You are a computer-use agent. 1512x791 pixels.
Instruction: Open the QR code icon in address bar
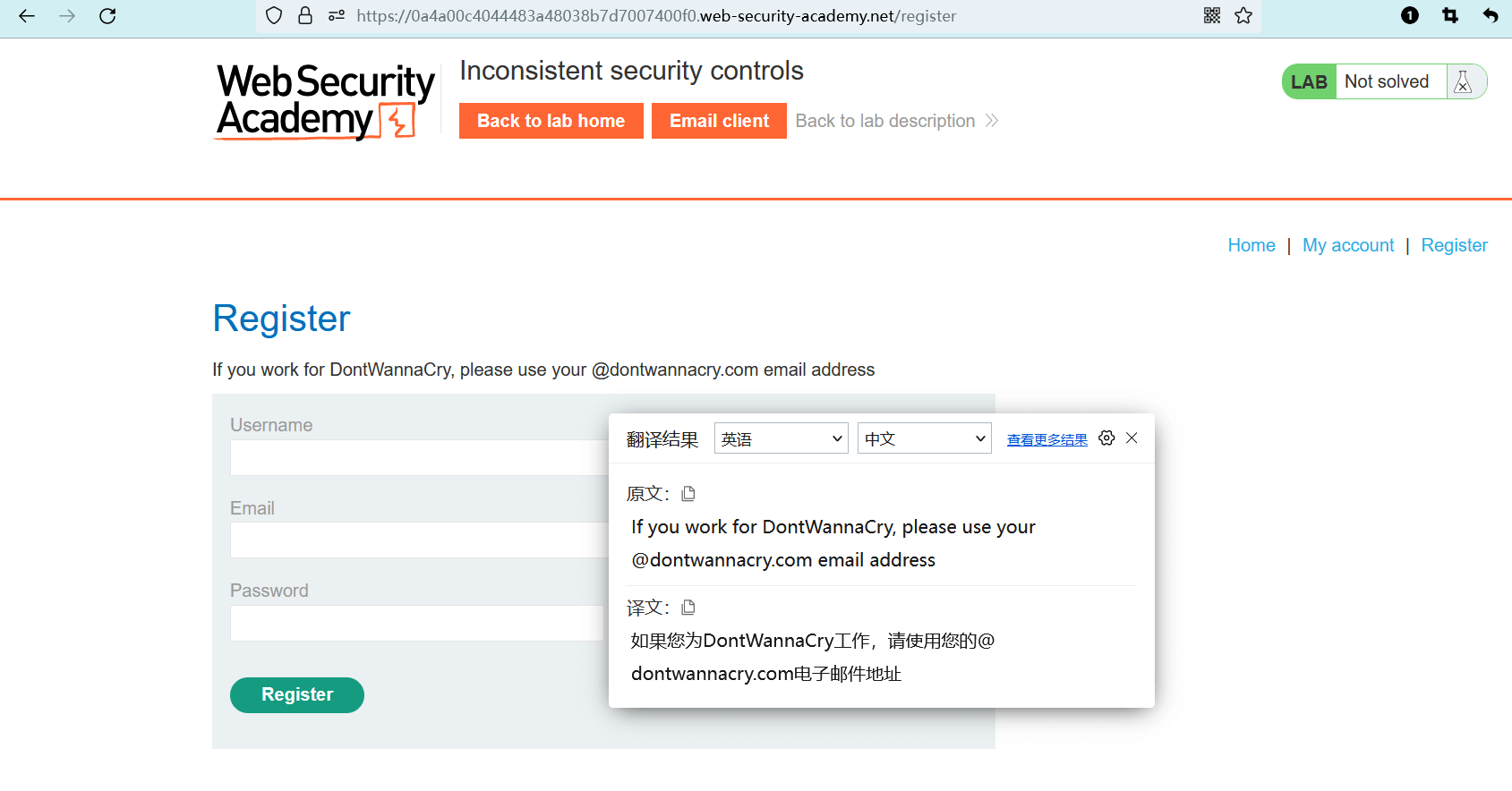pyautogui.click(x=1212, y=15)
